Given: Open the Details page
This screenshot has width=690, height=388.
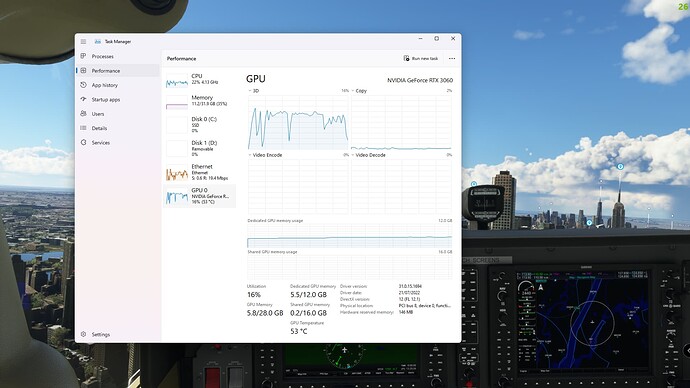Looking at the screenshot, I should pyautogui.click(x=117, y=128).
